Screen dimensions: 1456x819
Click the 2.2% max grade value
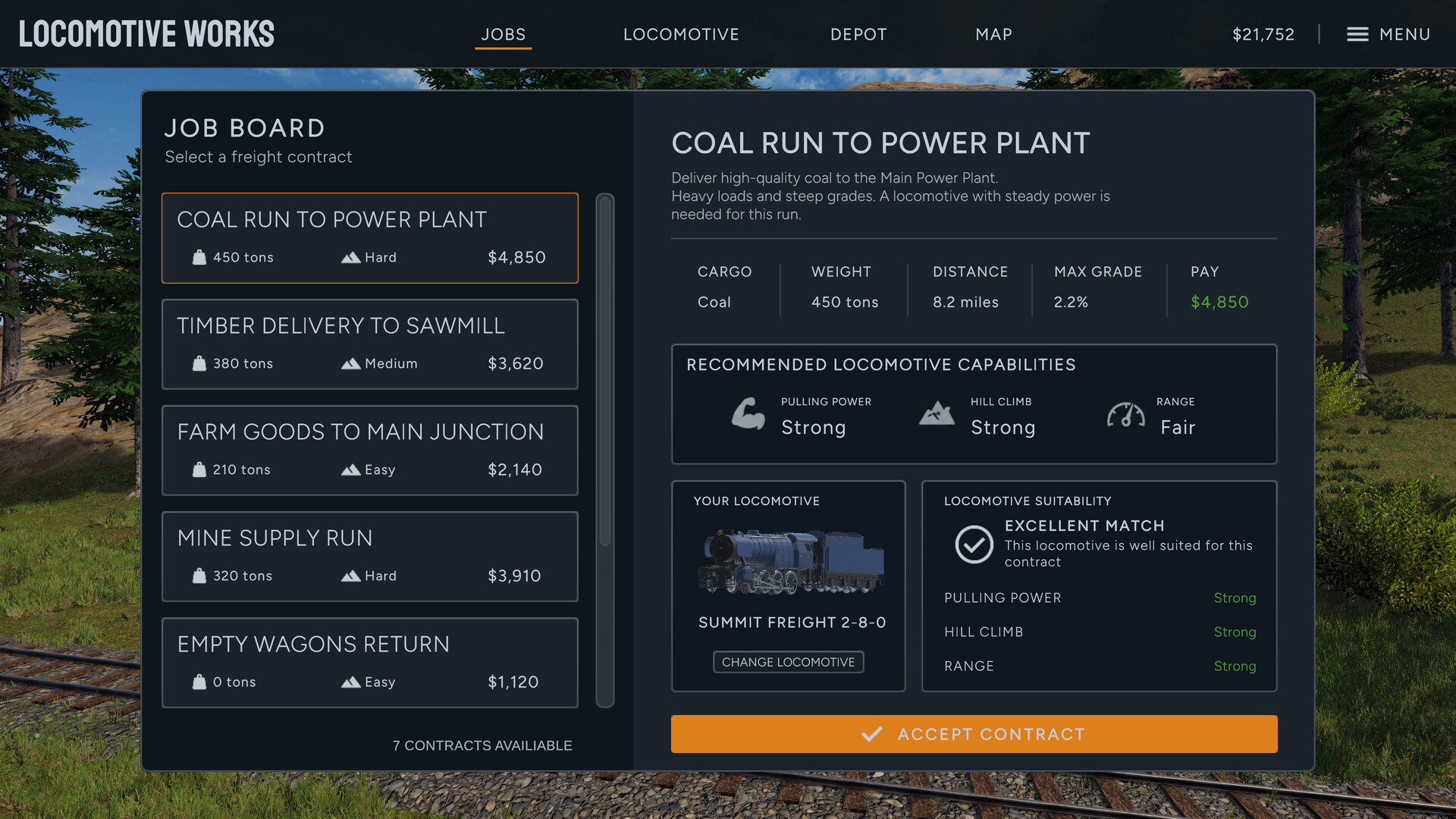[x=1071, y=302]
